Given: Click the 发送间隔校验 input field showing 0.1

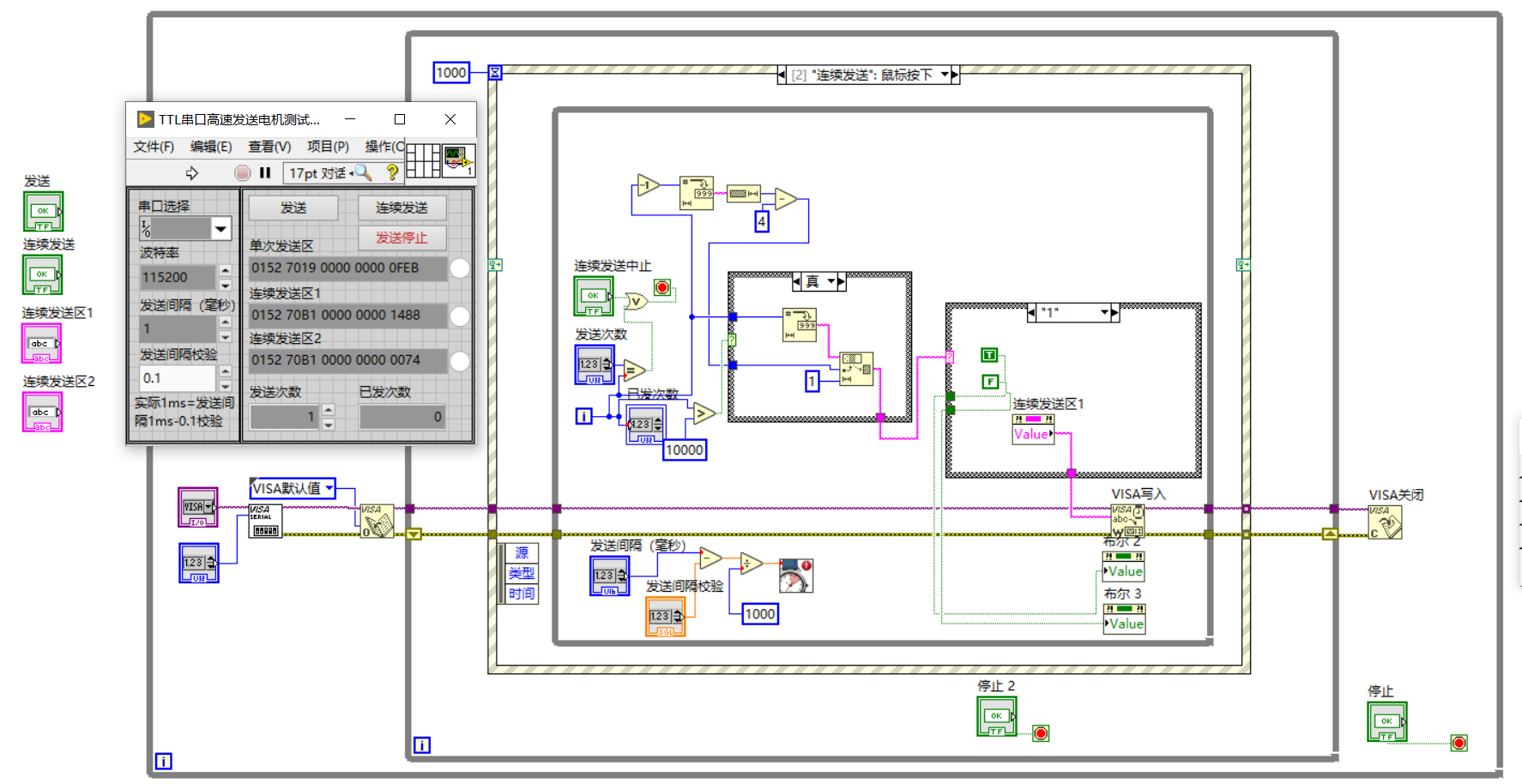Looking at the screenshot, I should coord(178,378).
